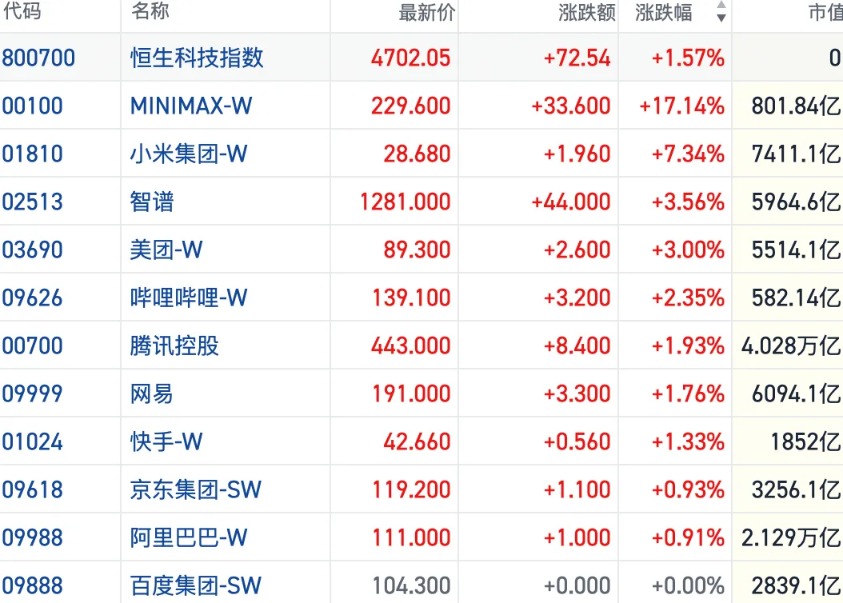The width and height of the screenshot is (843, 603).
Task: Select 小米集团-W stock name
Action: point(189,154)
